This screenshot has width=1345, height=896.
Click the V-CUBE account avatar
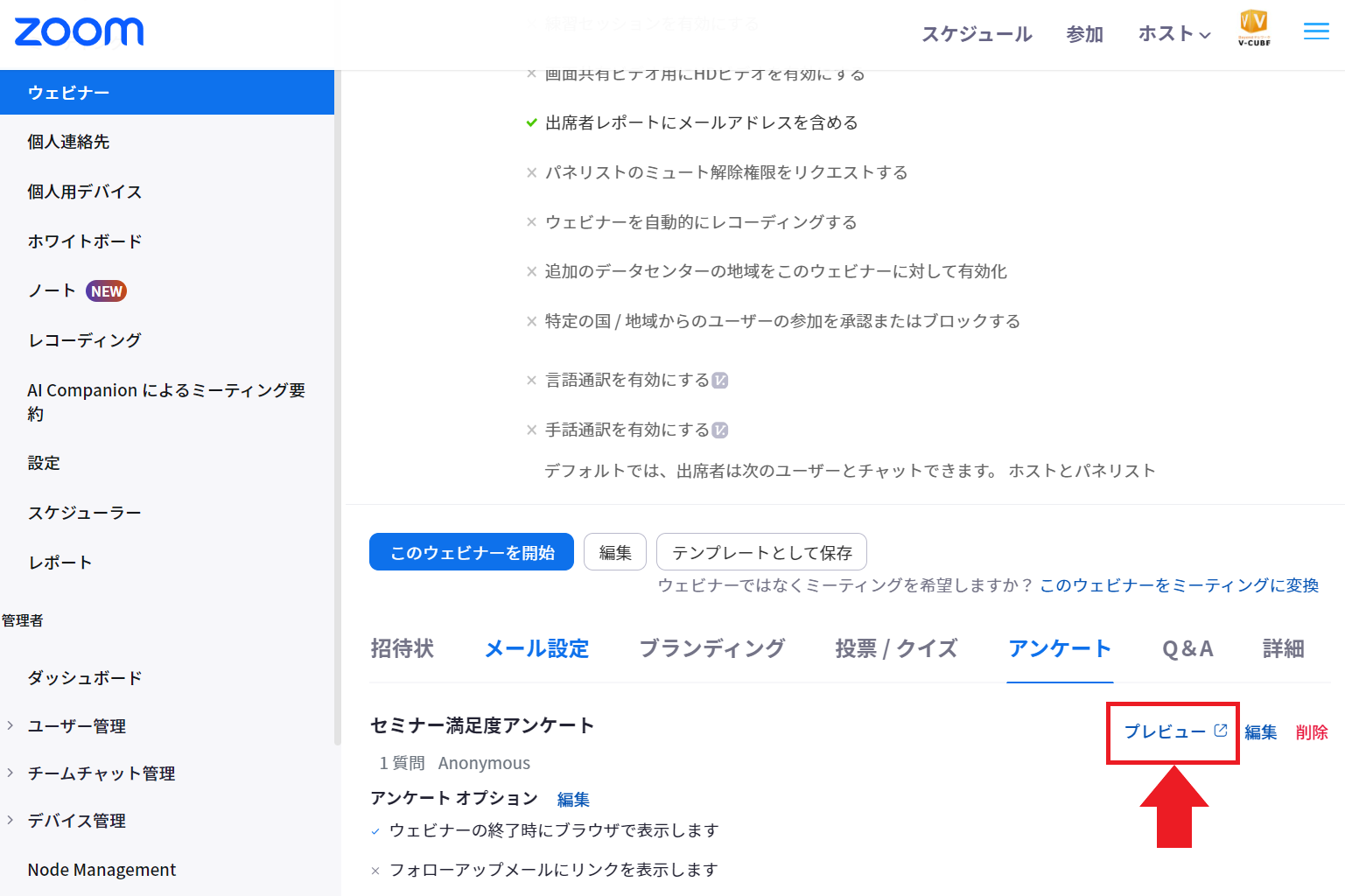[1254, 28]
